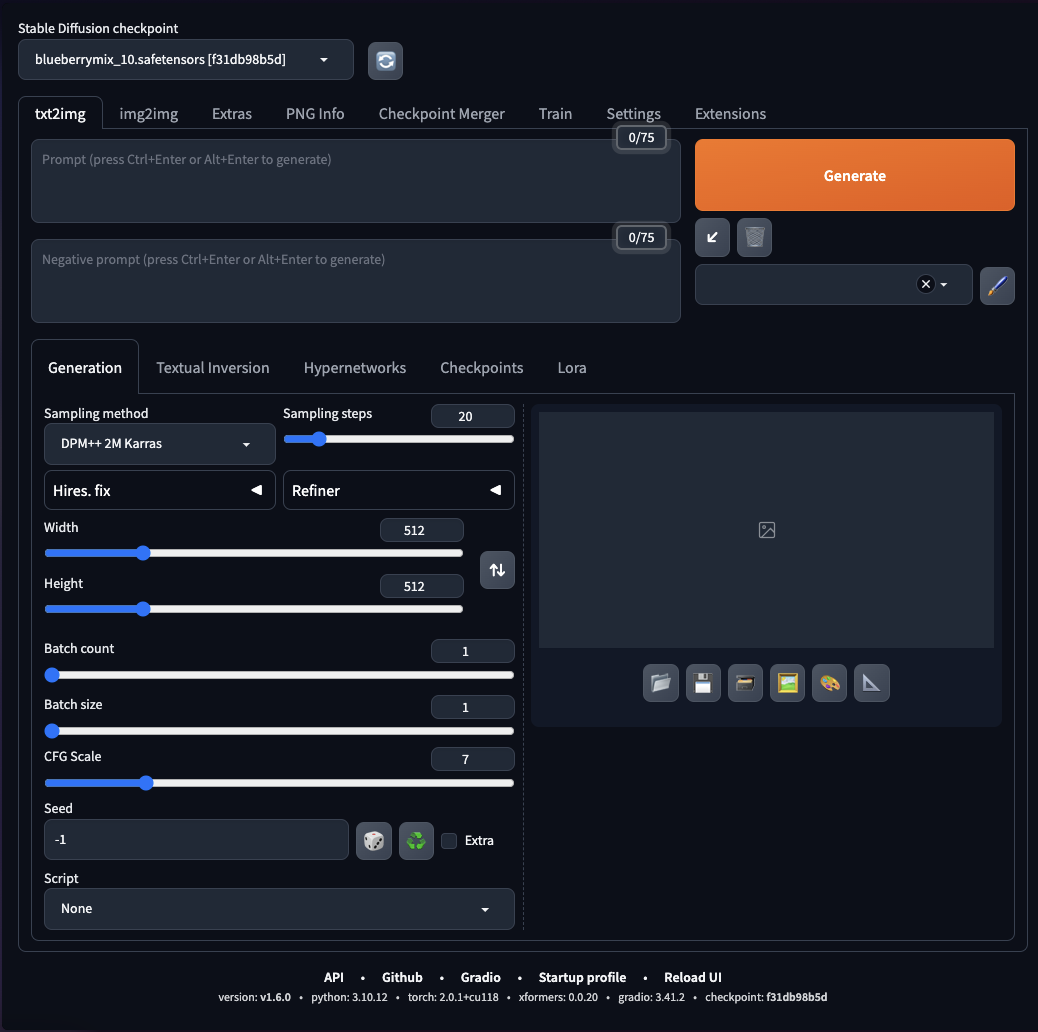Open the Gradio footer link
The height and width of the screenshot is (1032, 1038).
pyautogui.click(x=481, y=977)
